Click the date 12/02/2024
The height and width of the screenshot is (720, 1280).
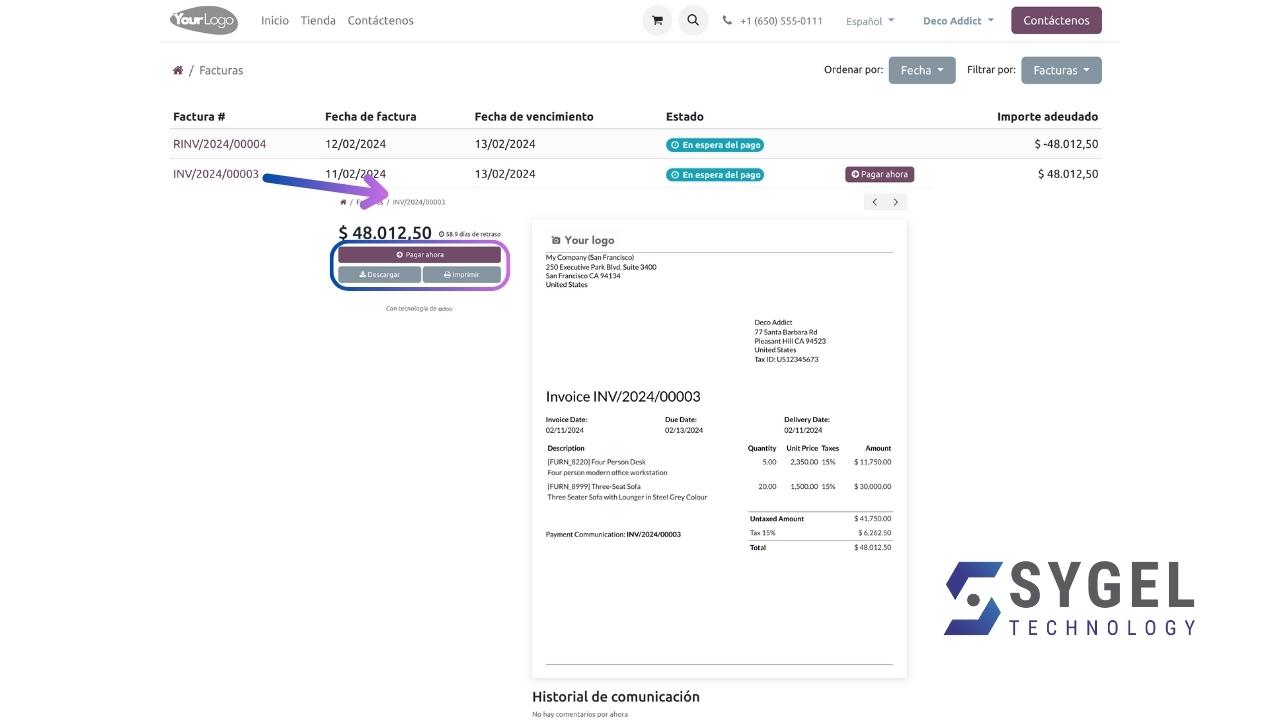click(355, 144)
